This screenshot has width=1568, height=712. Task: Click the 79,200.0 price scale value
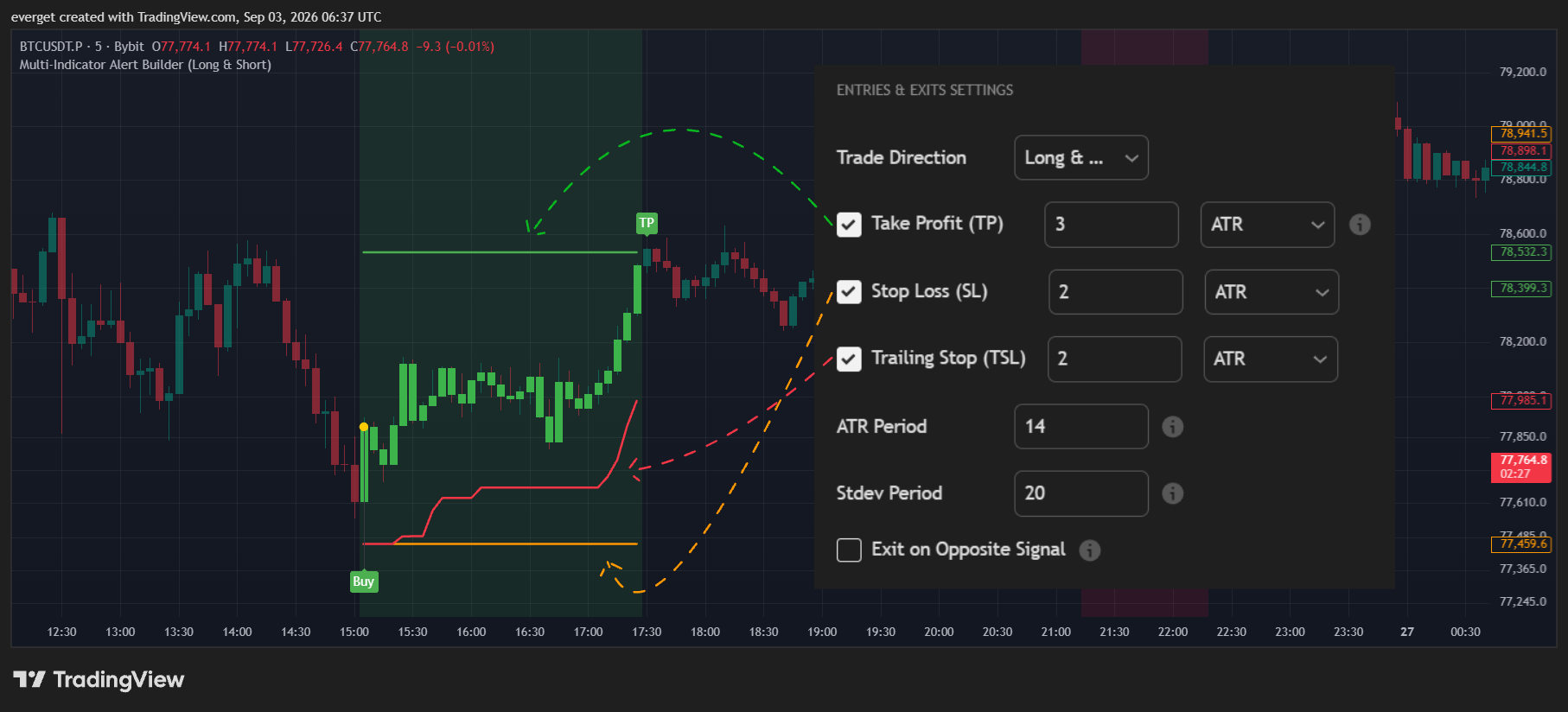1523,72
